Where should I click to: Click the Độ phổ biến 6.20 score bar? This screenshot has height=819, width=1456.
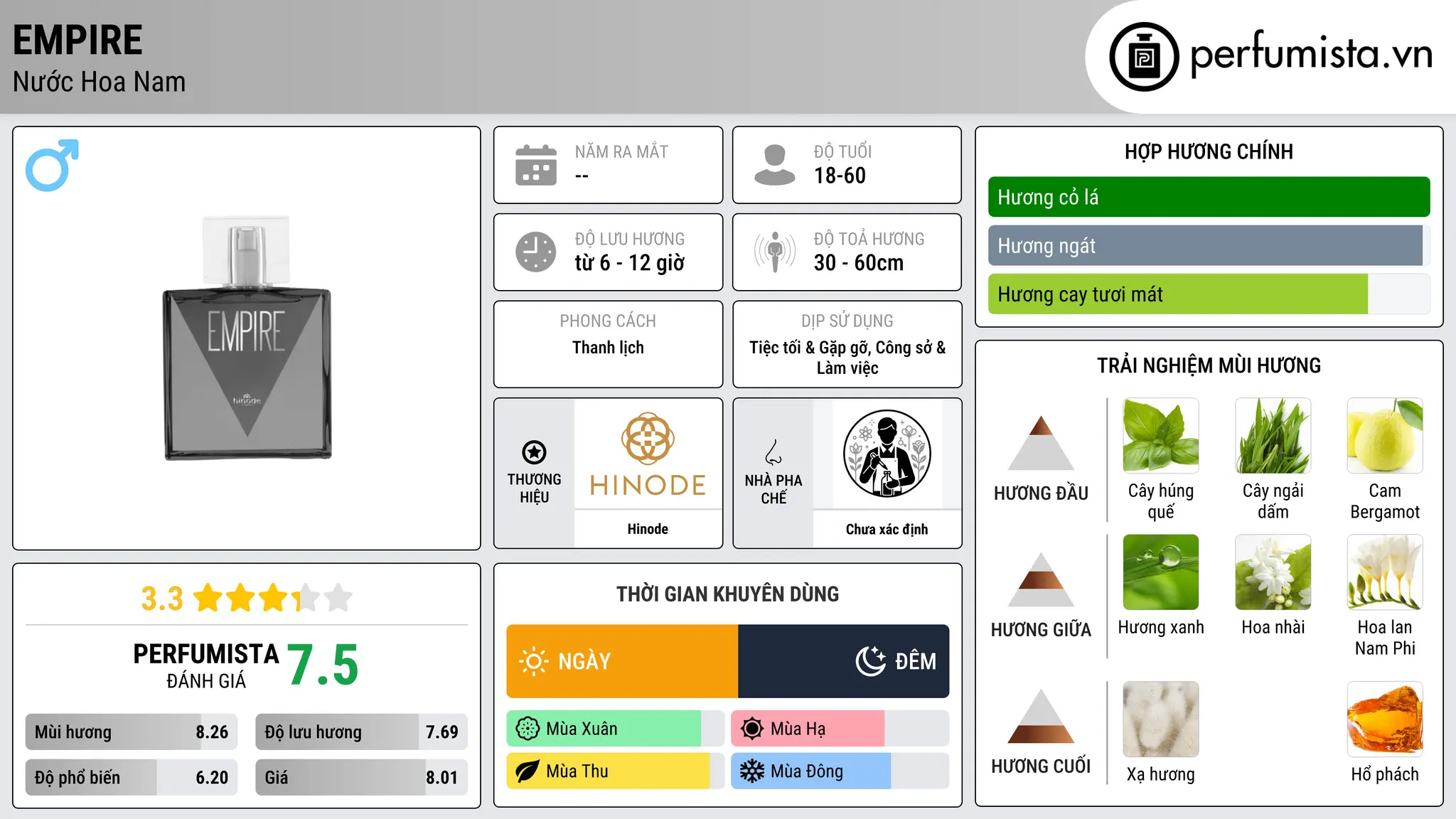132,777
